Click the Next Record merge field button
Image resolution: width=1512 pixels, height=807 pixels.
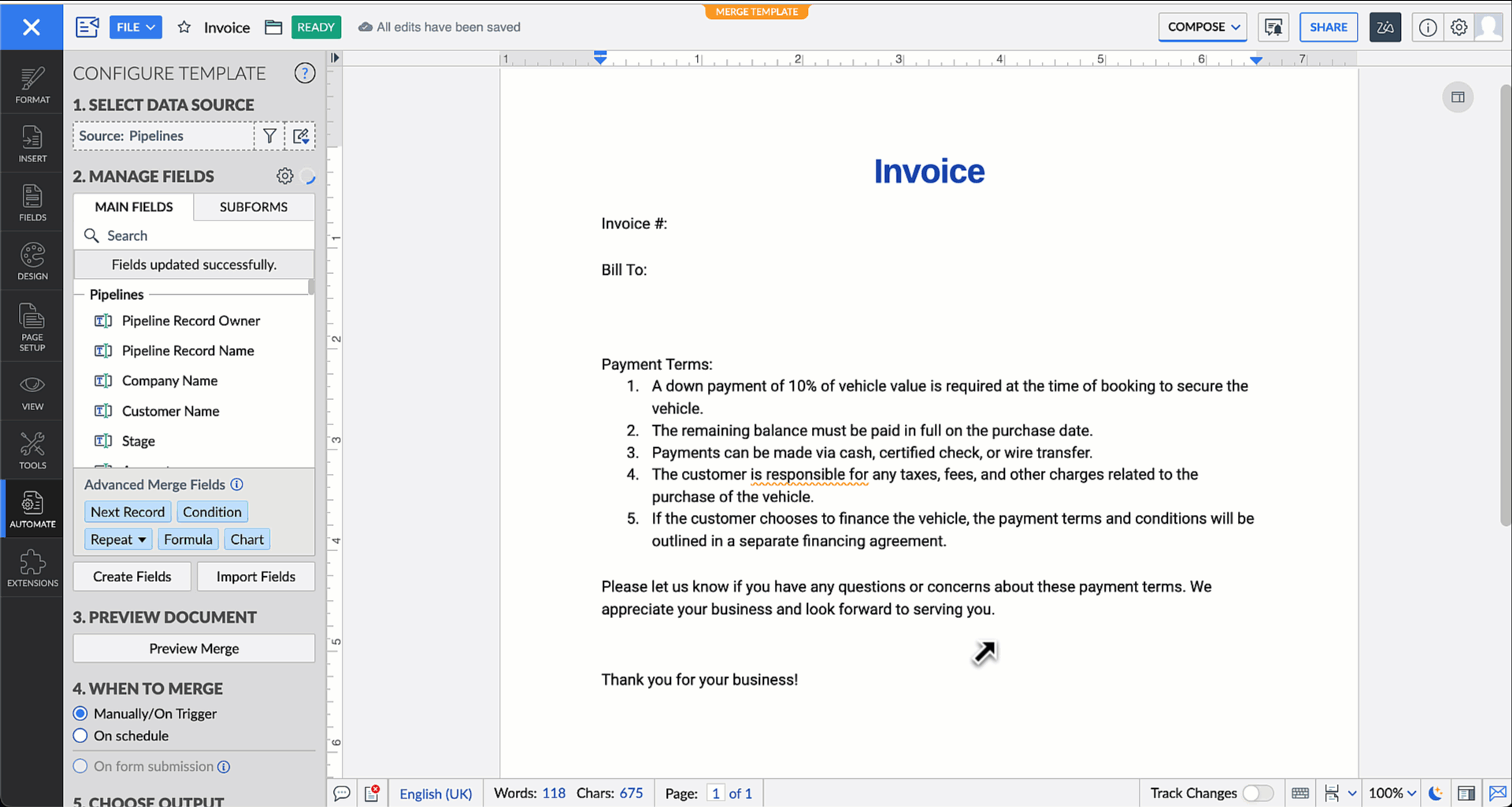[128, 512]
